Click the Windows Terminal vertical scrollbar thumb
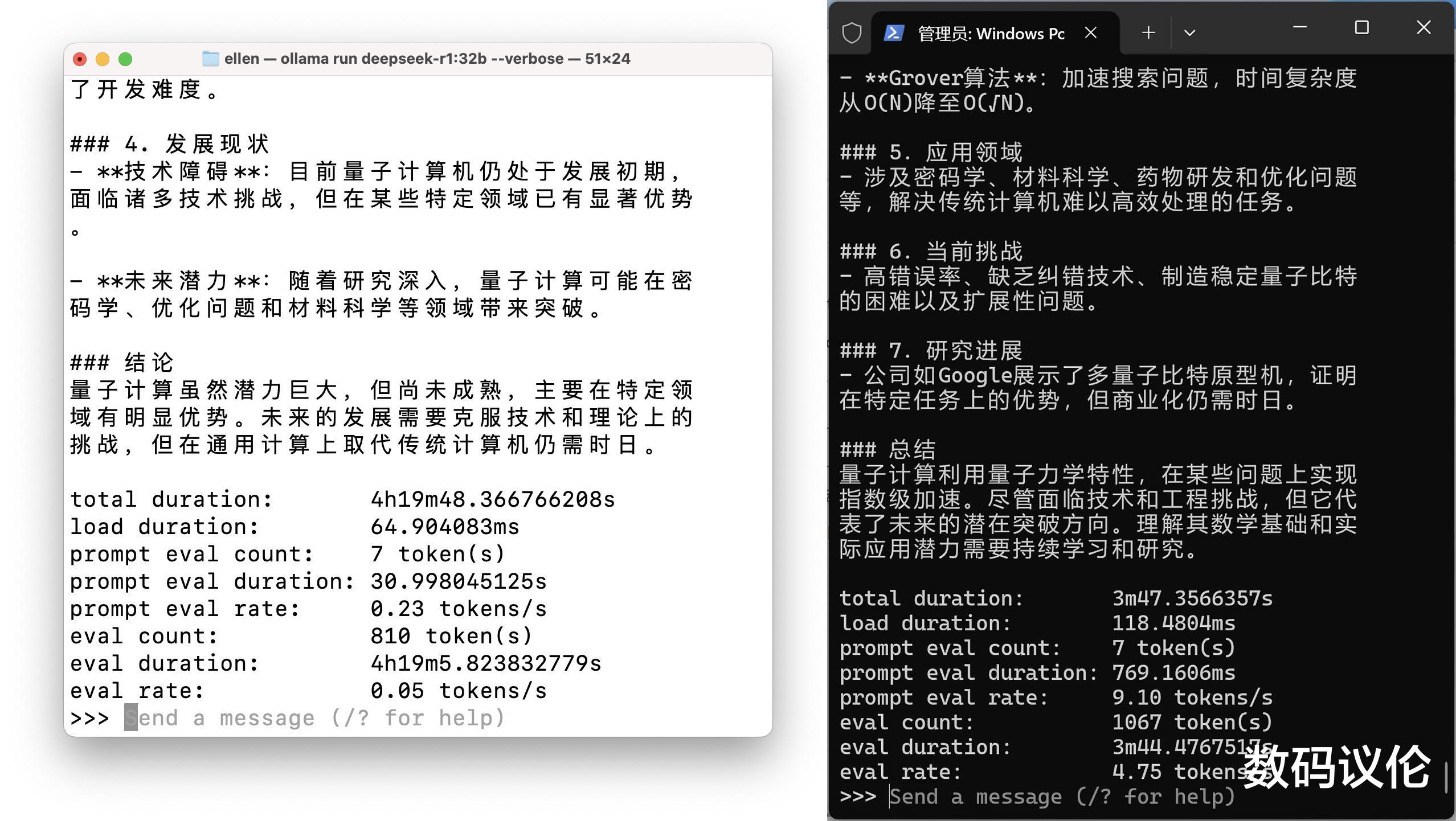1456x821 pixels. click(1446, 777)
